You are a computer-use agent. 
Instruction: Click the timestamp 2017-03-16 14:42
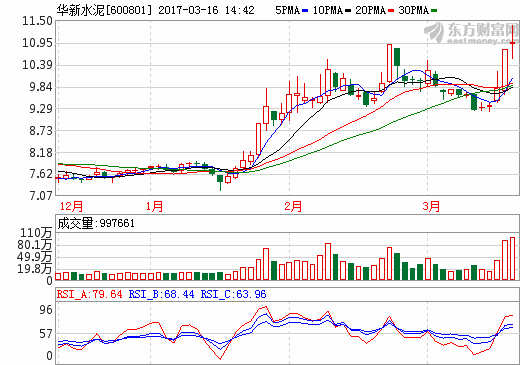click(x=206, y=10)
